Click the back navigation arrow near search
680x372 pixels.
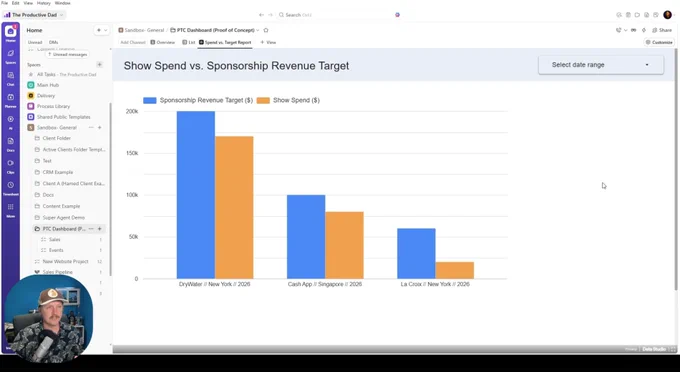pyautogui.click(x=261, y=15)
